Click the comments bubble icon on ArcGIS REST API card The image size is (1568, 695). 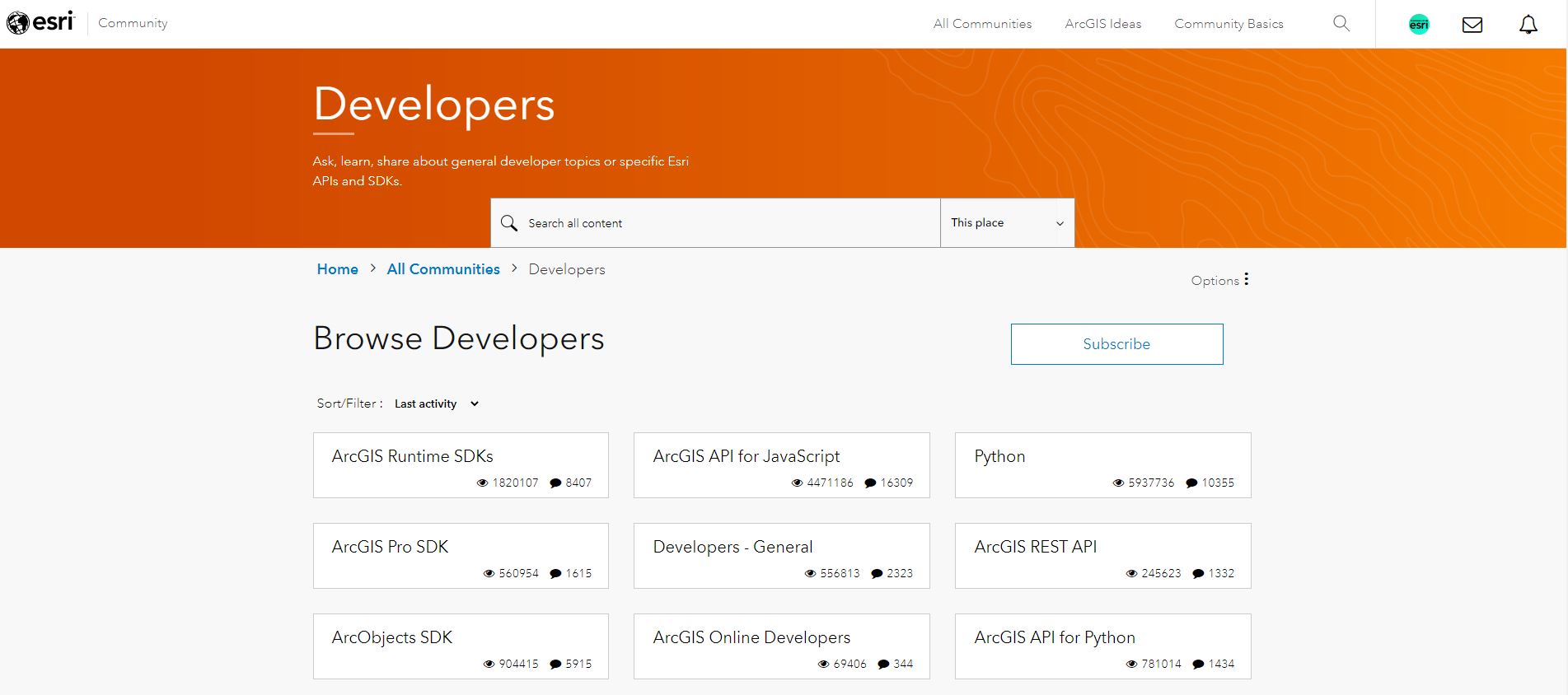pyautogui.click(x=1198, y=574)
